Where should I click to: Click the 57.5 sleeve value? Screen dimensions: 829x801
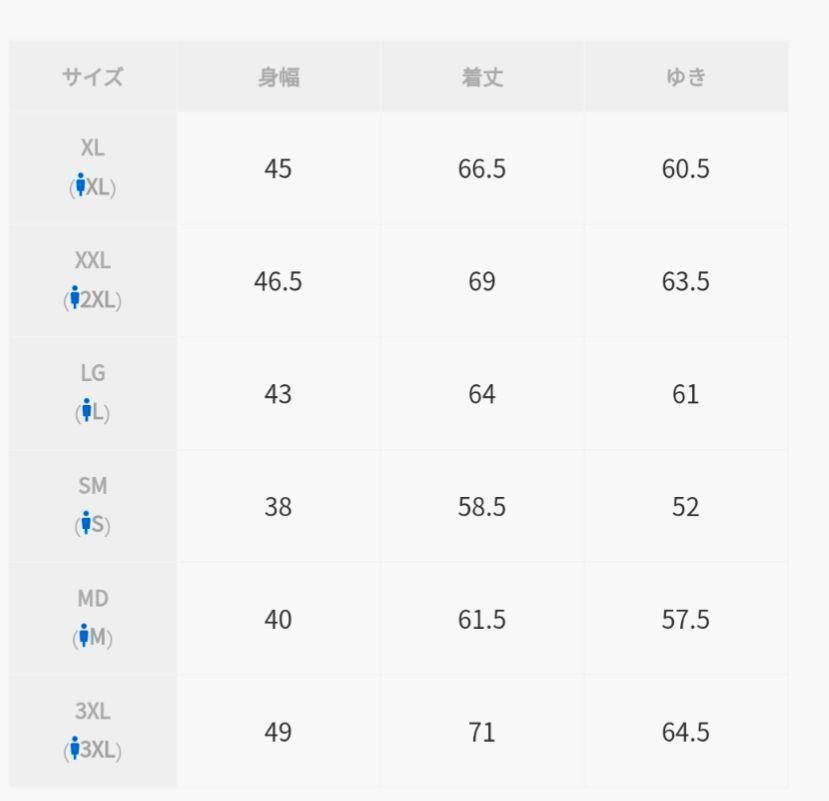point(685,620)
